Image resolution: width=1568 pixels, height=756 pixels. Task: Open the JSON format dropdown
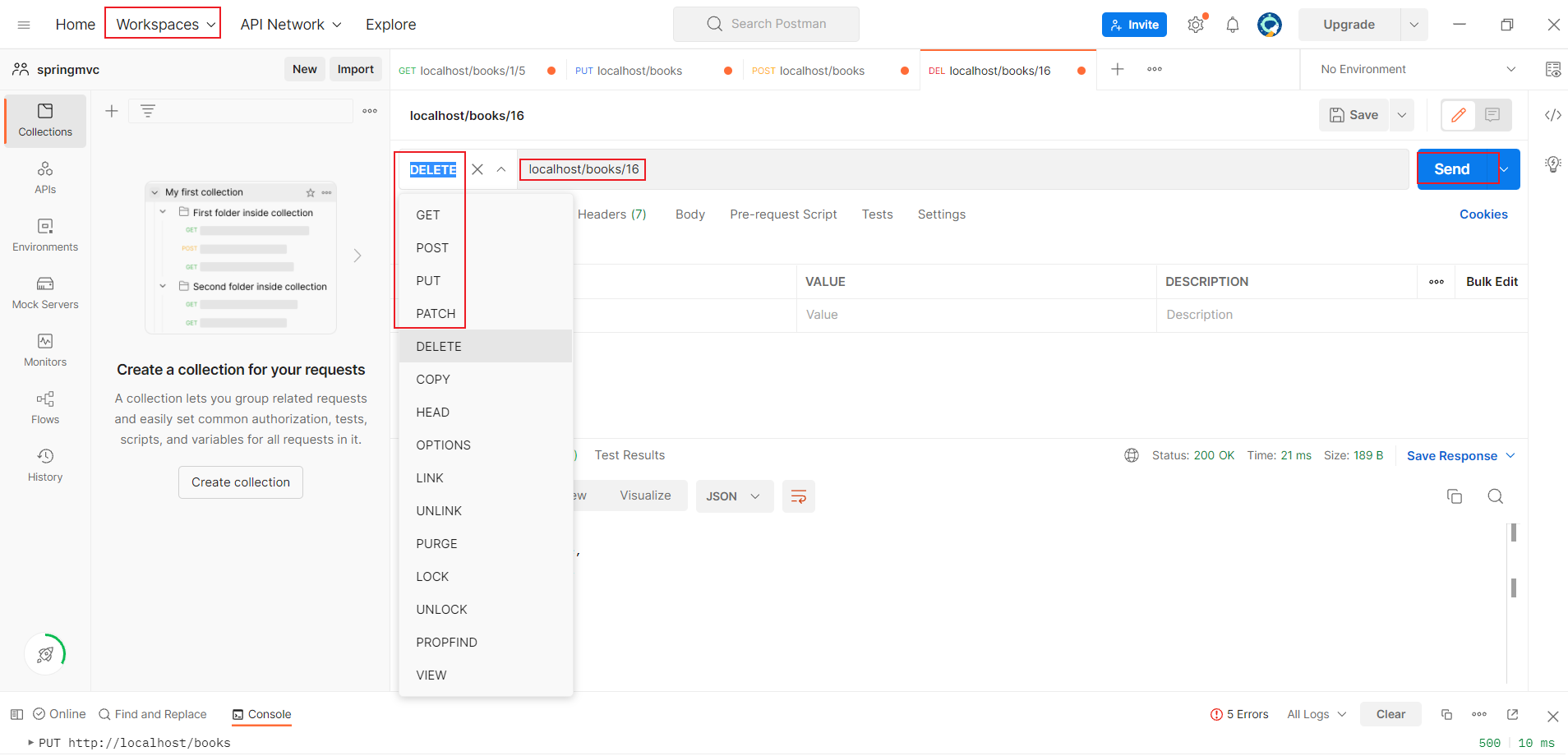(735, 496)
